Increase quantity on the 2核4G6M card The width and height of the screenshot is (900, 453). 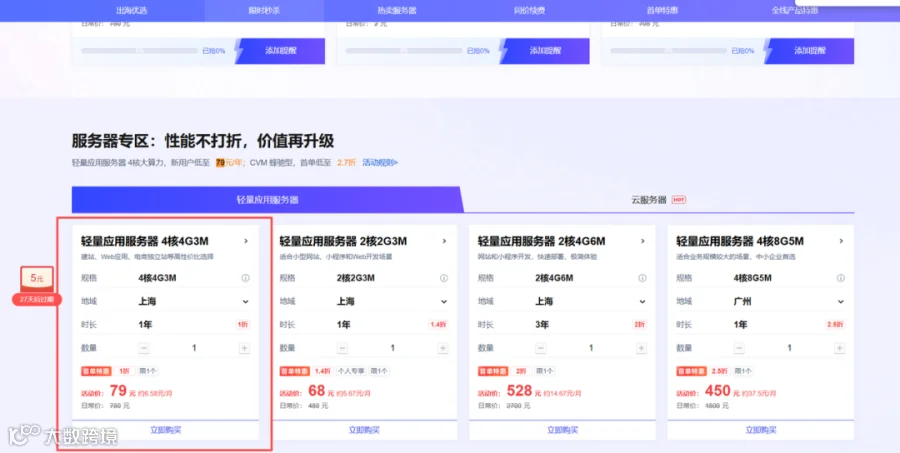[641, 348]
